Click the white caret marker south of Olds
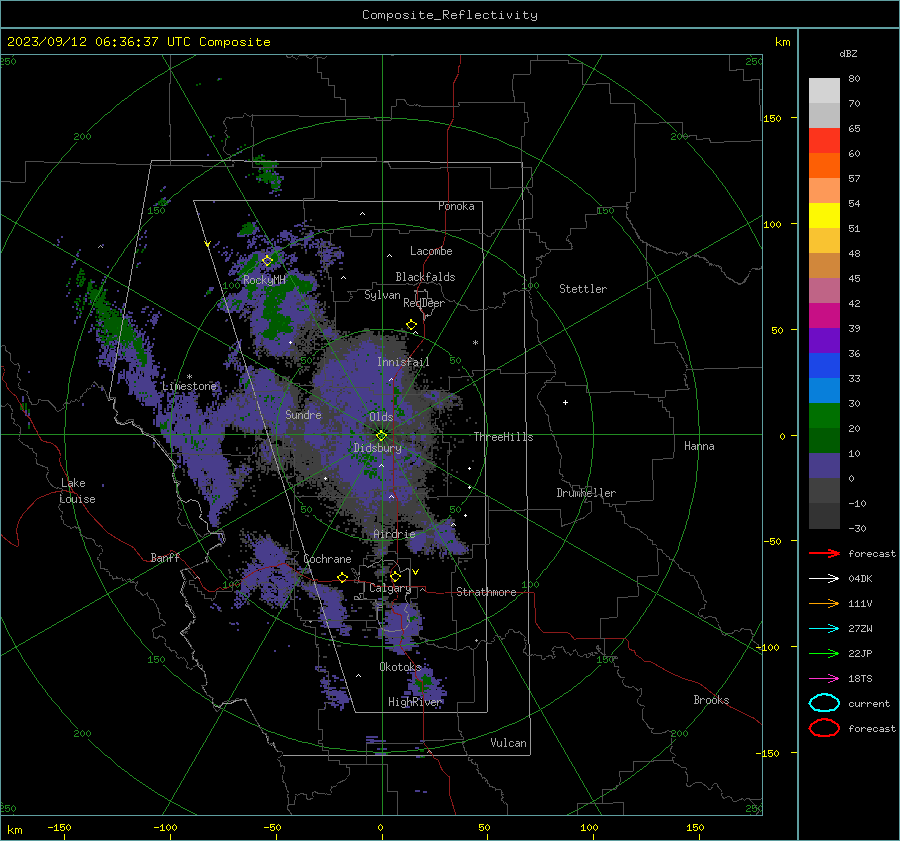This screenshot has width=900, height=841. click(381, 466)
